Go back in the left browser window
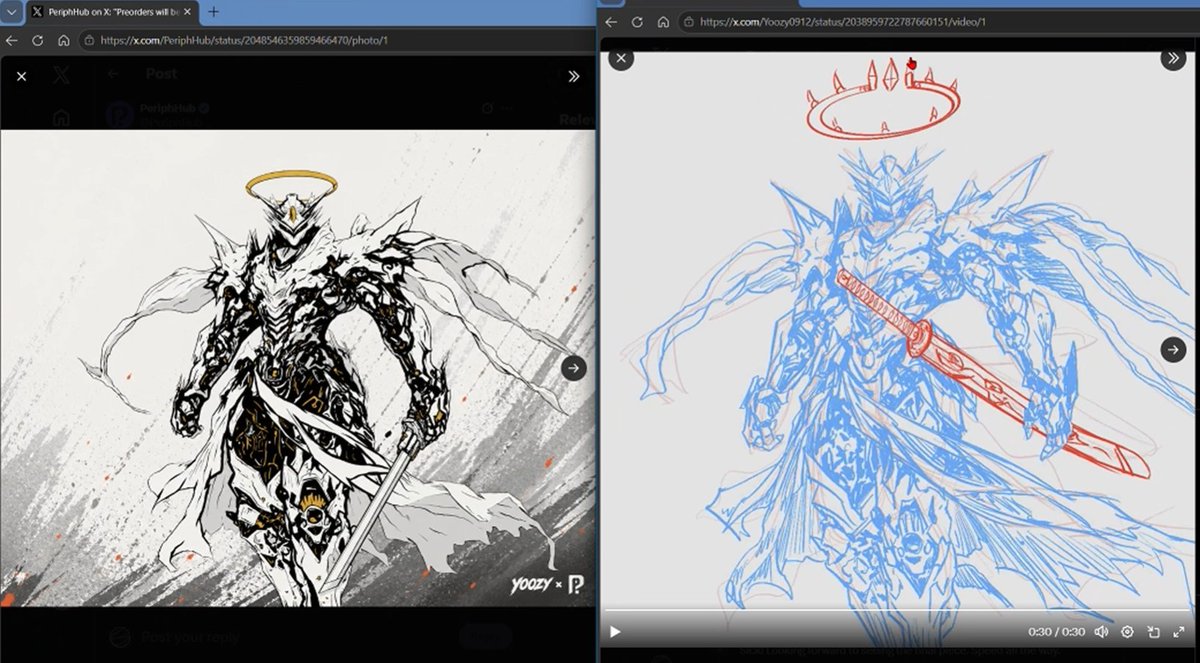This screenshot has height=663, width=1200. tap(12, 41)
